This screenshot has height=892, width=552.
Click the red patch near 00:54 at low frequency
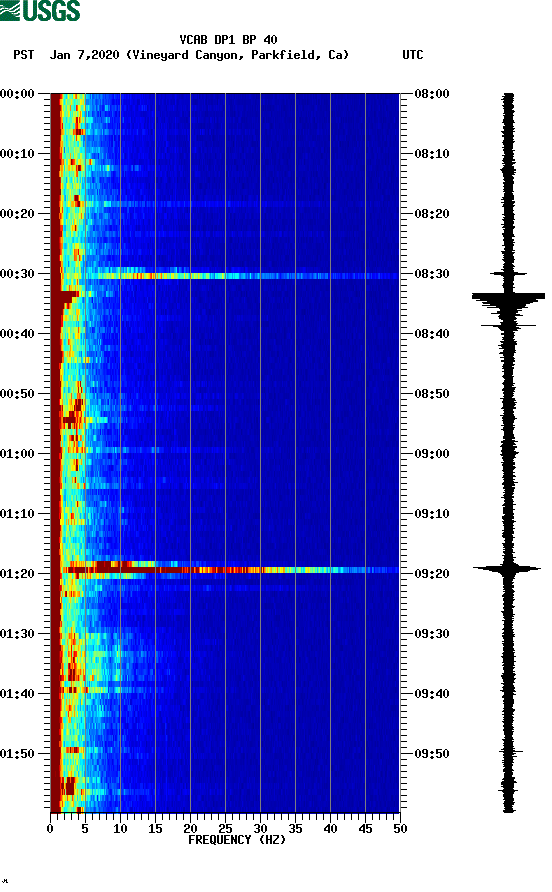[69, 420]
